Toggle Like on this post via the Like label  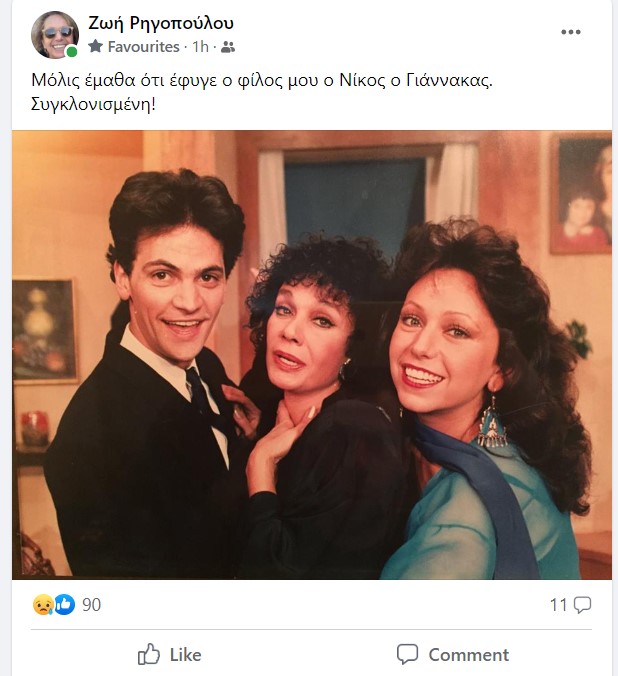pyautogui.click(x=185, y=655)
